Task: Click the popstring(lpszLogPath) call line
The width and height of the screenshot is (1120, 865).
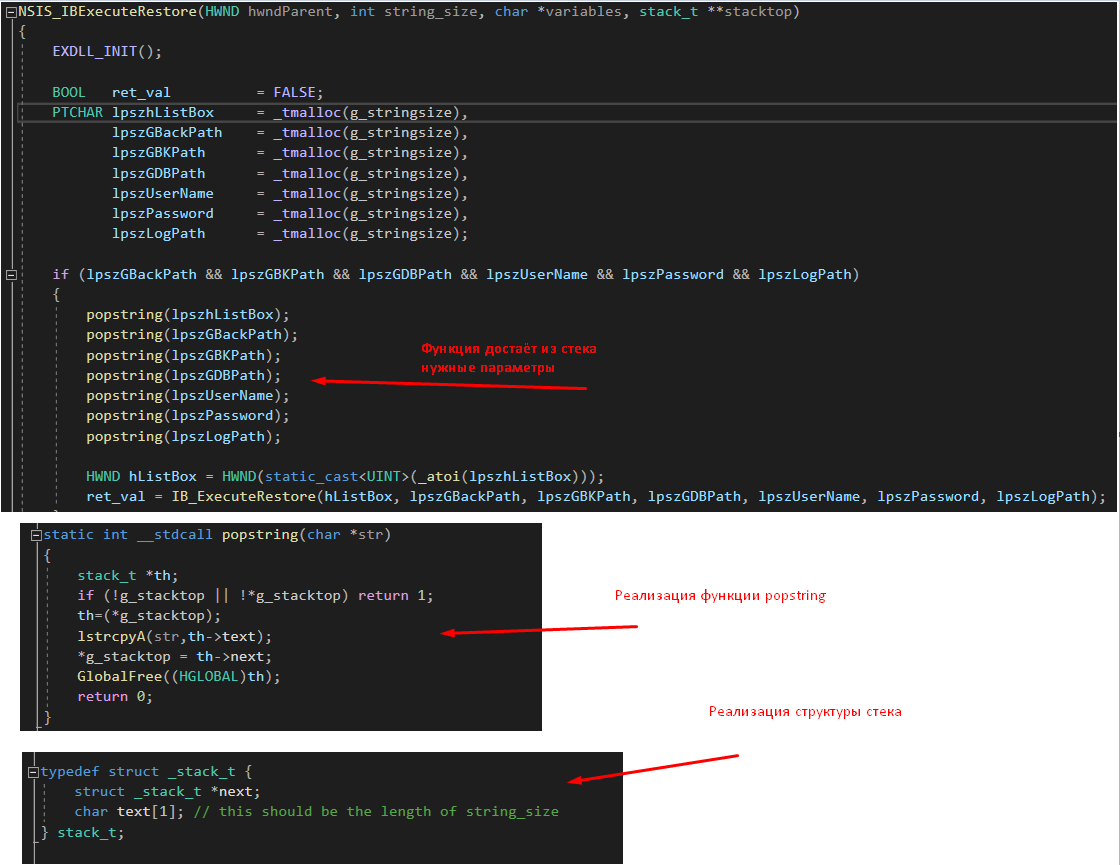Action: [184, 437]
